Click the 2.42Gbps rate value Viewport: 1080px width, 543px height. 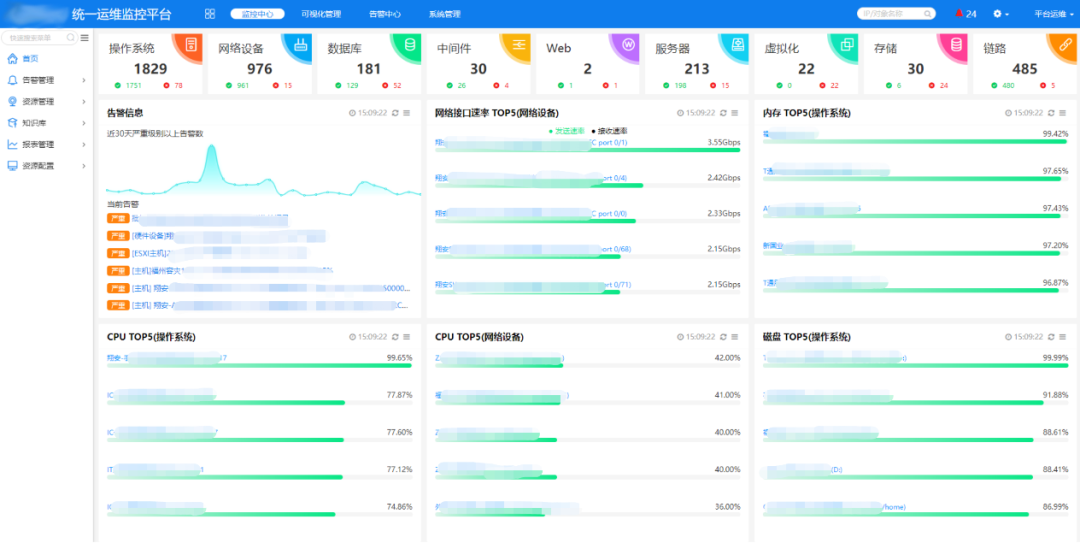click(x=724, y=178)
